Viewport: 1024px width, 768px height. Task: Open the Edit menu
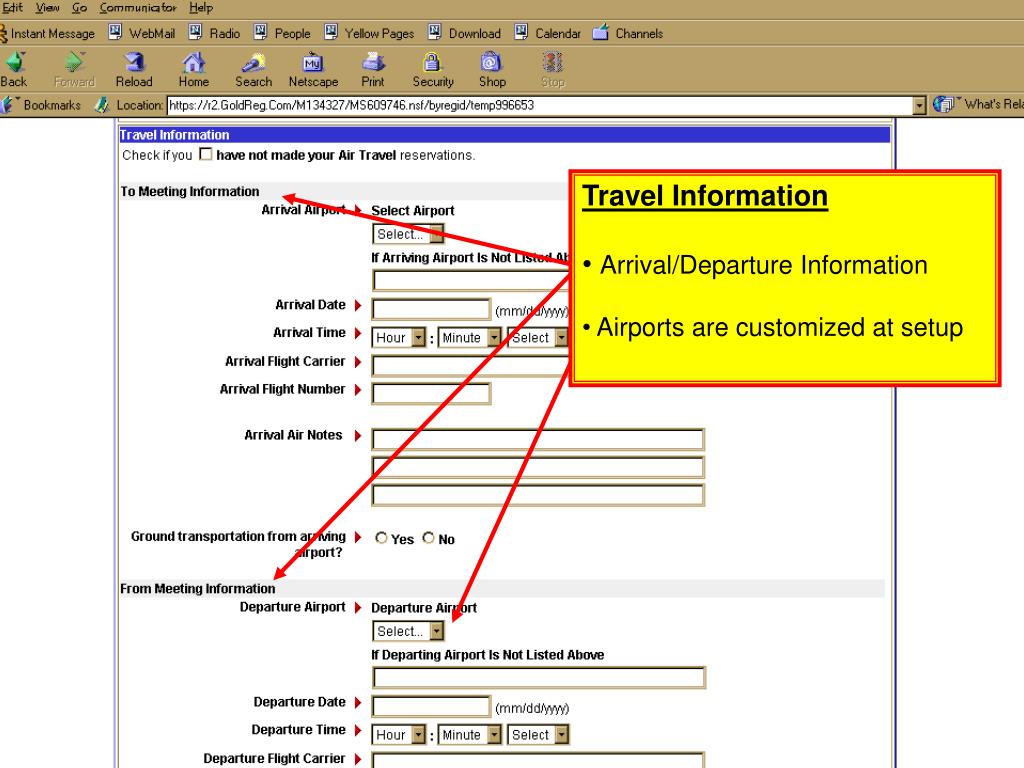pos(12,8)
